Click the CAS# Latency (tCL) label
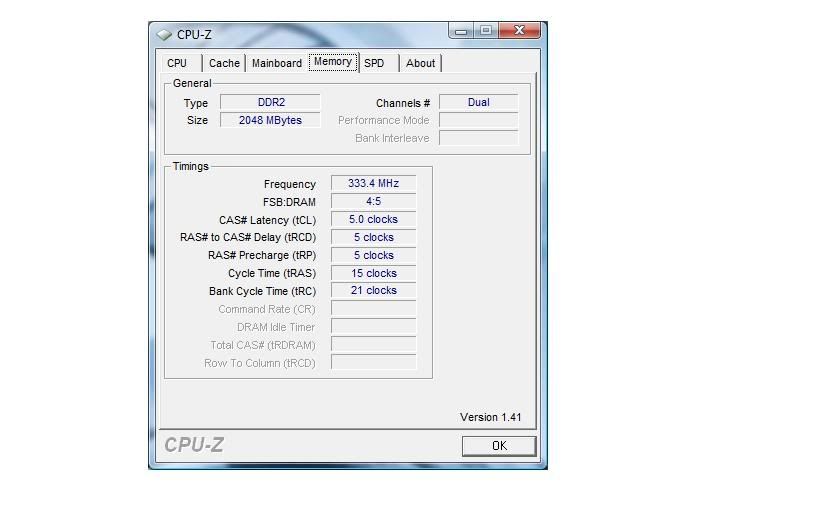Image resolution: width=840 pixels, height=525 pixels. (x=267, y=220)
